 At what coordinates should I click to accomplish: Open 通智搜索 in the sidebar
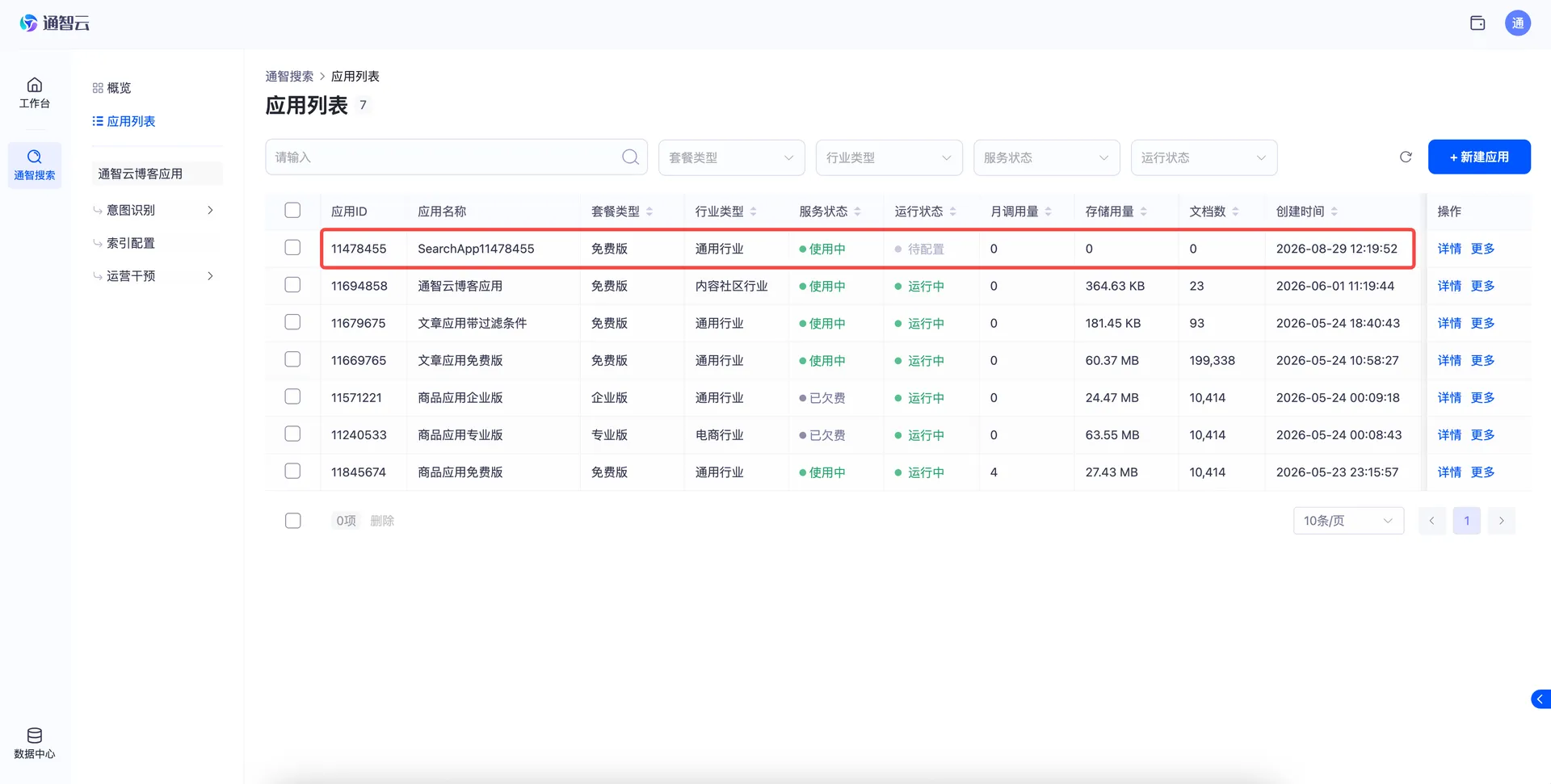35,165
